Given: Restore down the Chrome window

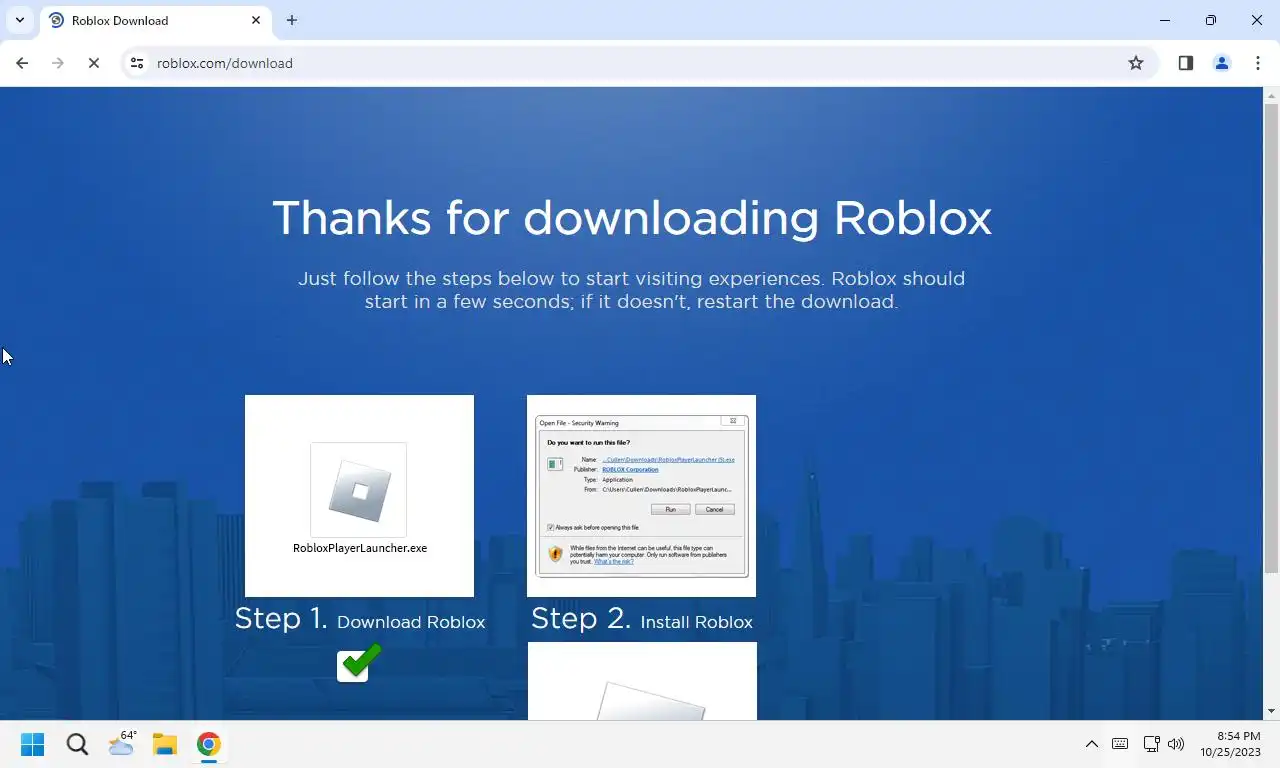Looking at the screenshot, I should (1211, 20).
